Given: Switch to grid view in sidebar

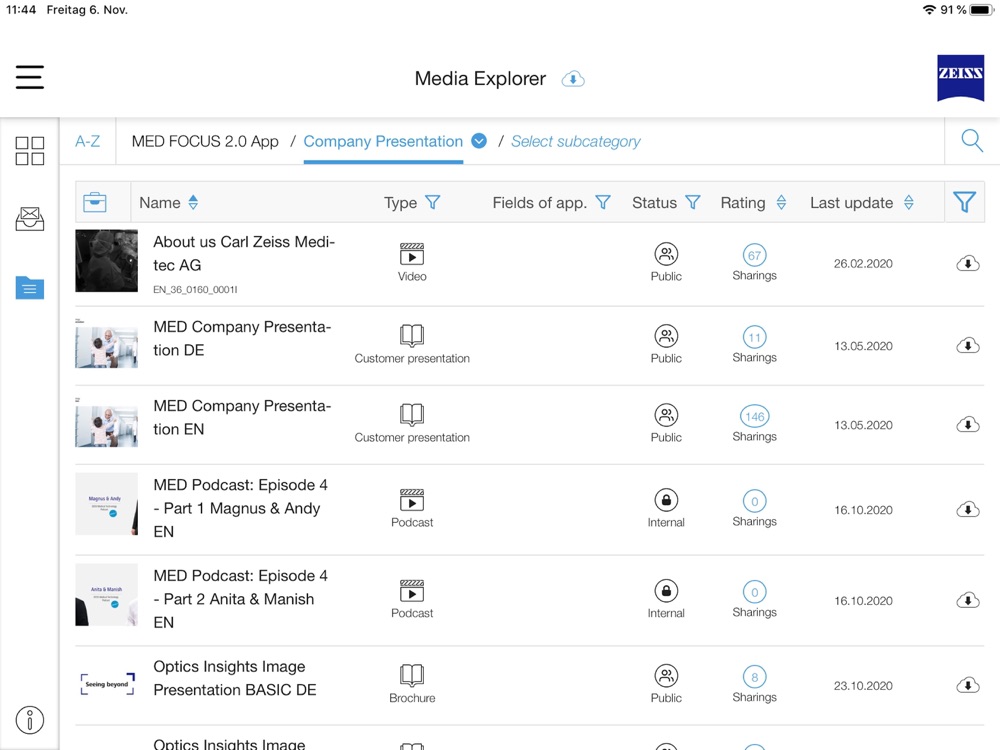Looking at the screenshot, I should tap(29, 151).
